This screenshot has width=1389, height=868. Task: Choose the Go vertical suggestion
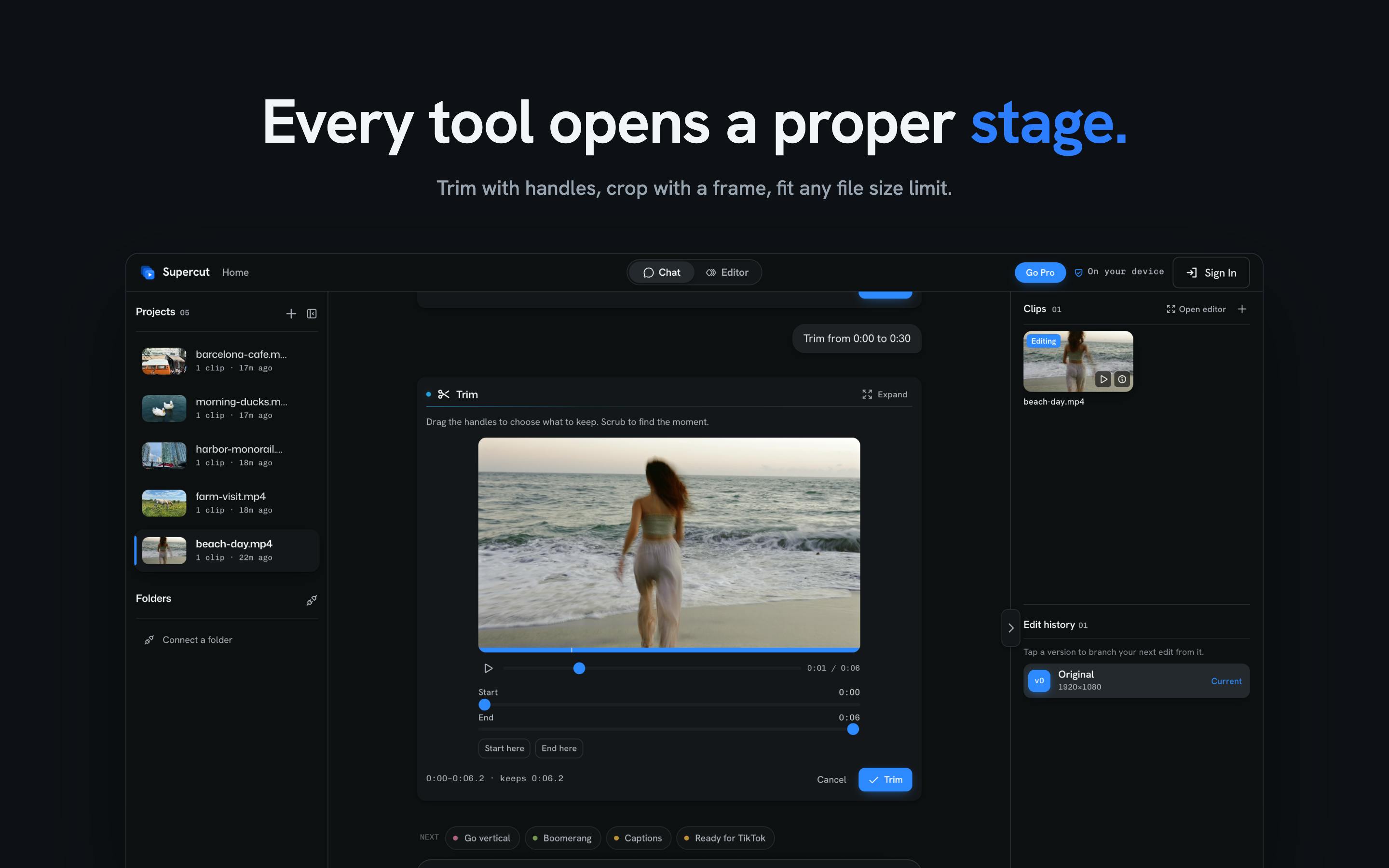tap(482, 838)
